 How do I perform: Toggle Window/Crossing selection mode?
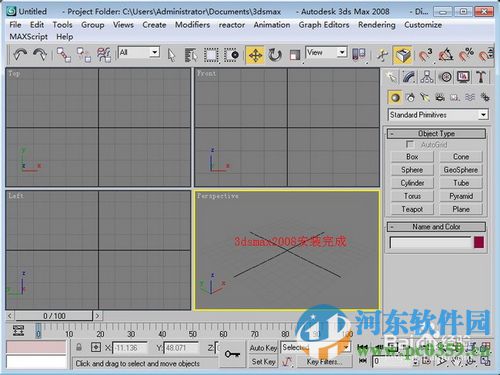click(x=231, y=55)
